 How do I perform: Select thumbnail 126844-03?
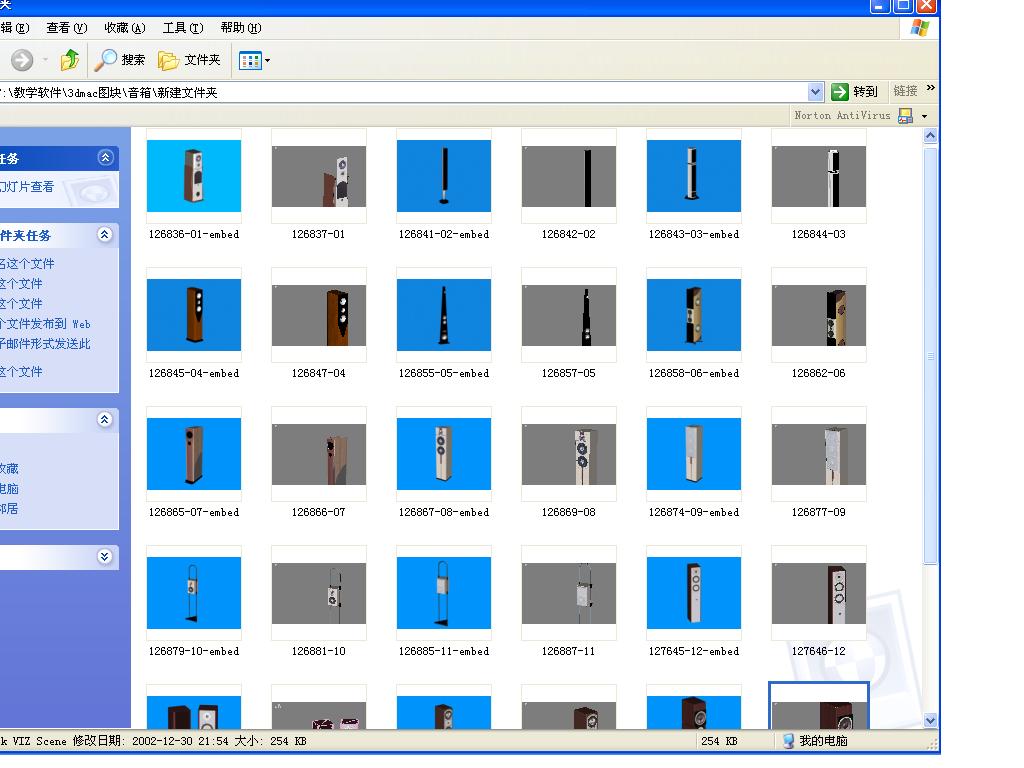tap(819, 176)
